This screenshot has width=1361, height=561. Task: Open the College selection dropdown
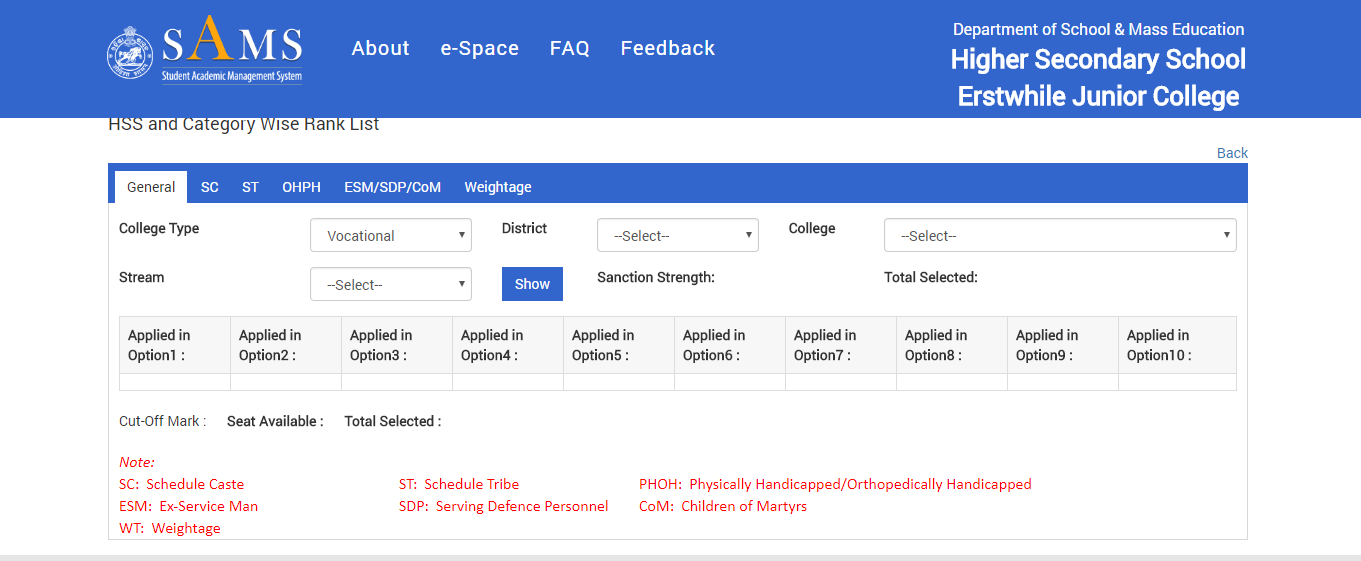click(1059, 236)
